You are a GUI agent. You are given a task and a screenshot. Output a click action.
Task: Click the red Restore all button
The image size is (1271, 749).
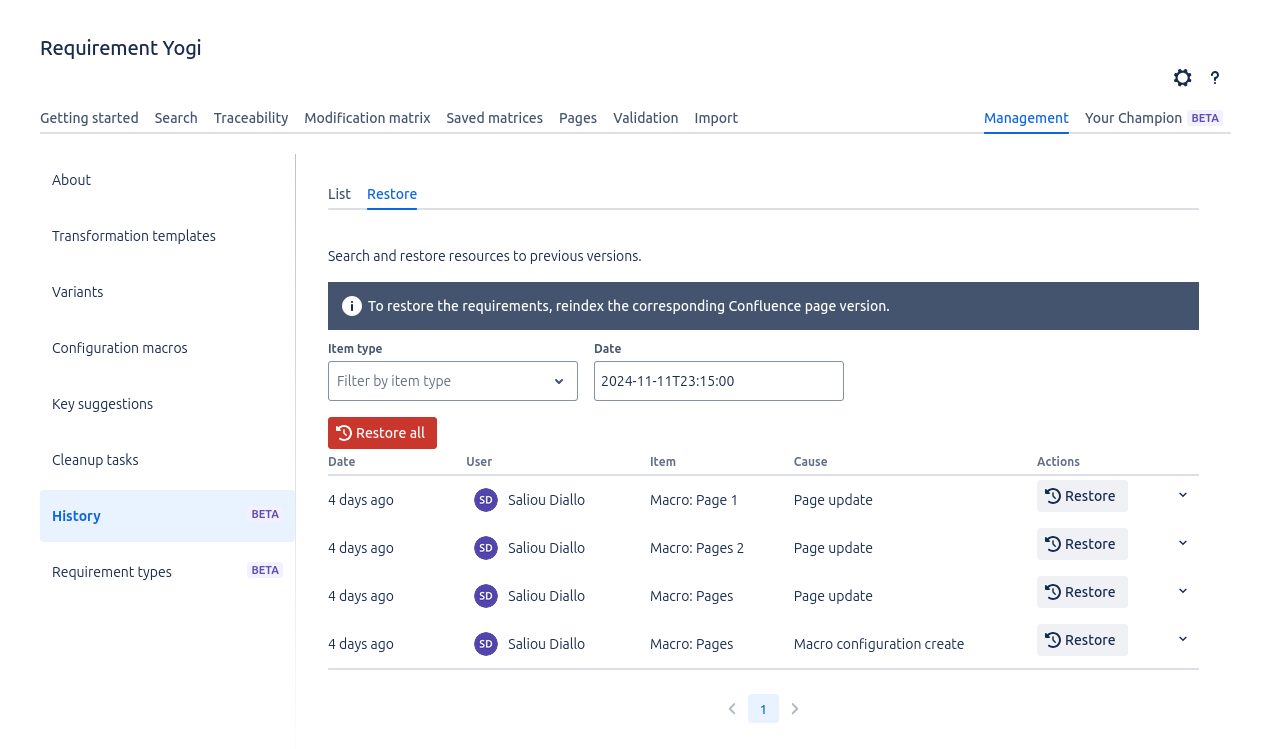(382, 433)
